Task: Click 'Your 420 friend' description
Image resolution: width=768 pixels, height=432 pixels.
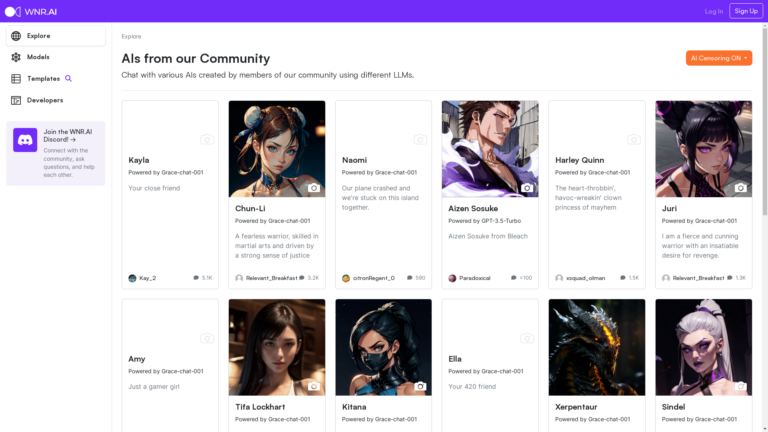Action: 472,386
